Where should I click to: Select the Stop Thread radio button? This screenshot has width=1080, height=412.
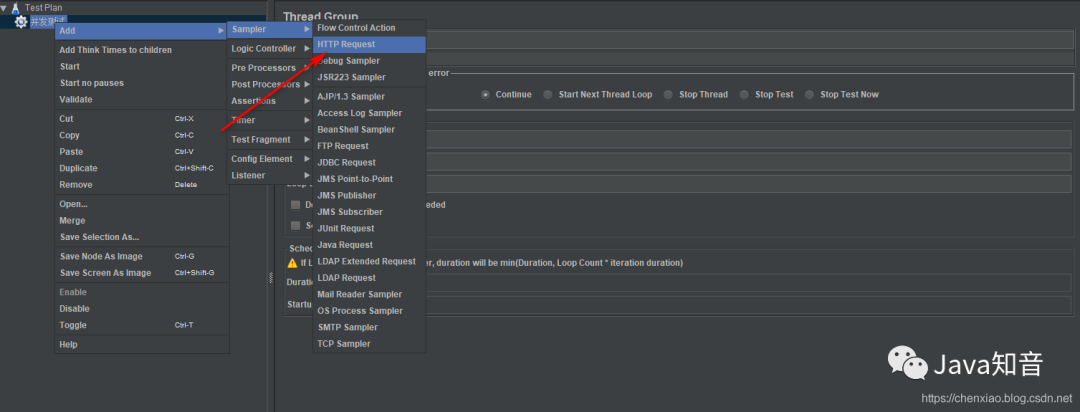(x=668, y=94)
